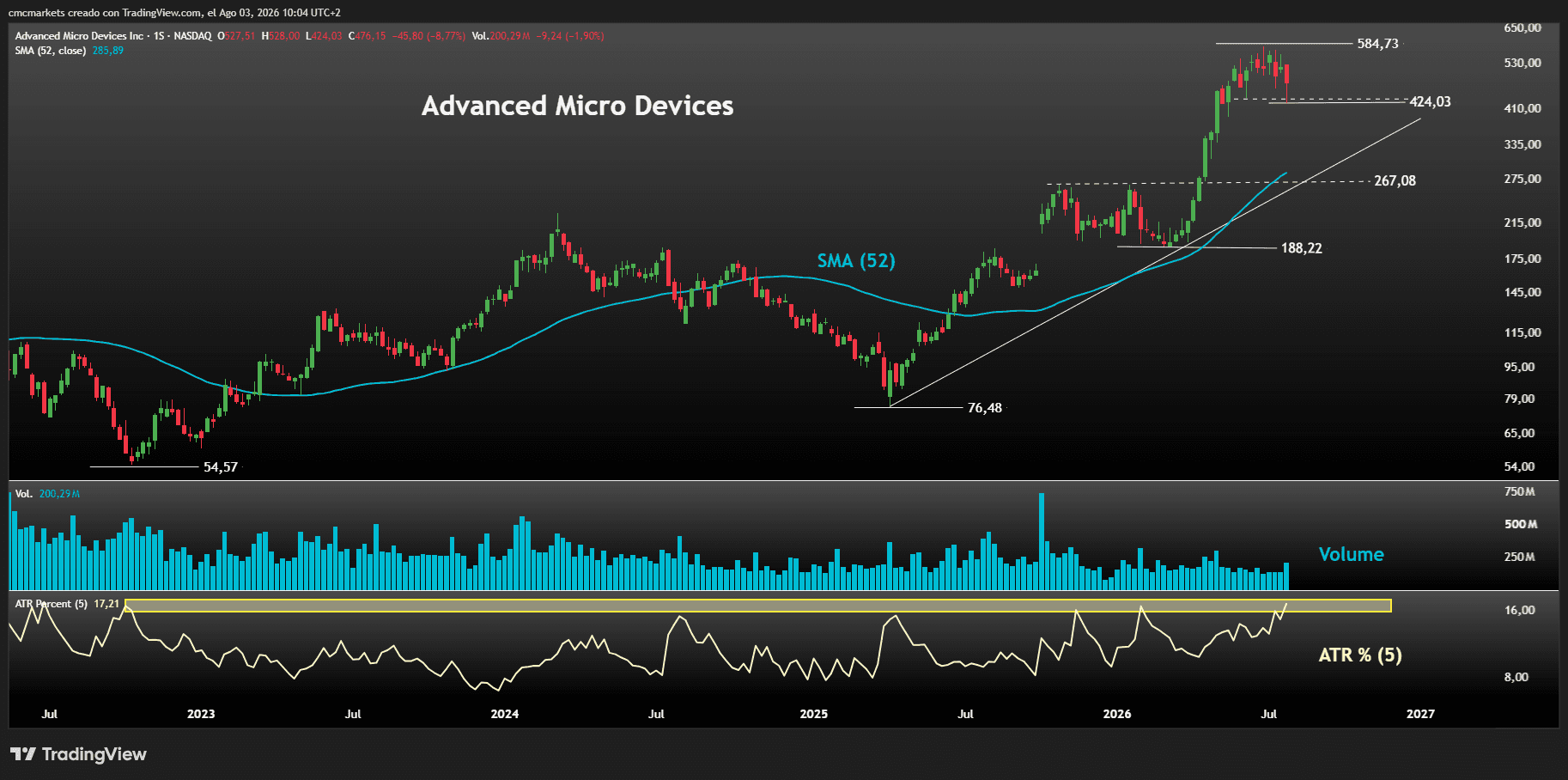Click the 250M volume axis label
1568x780 pixels.
(1520, 558)
